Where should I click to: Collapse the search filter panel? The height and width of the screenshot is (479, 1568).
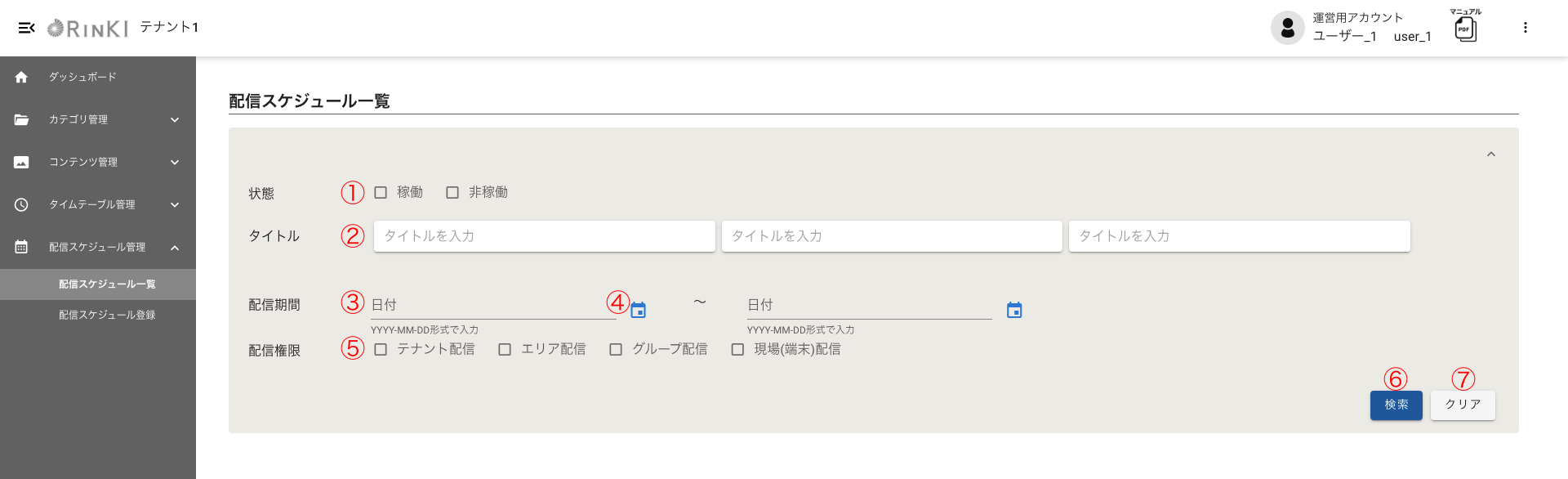click(x=1490, y=154)
